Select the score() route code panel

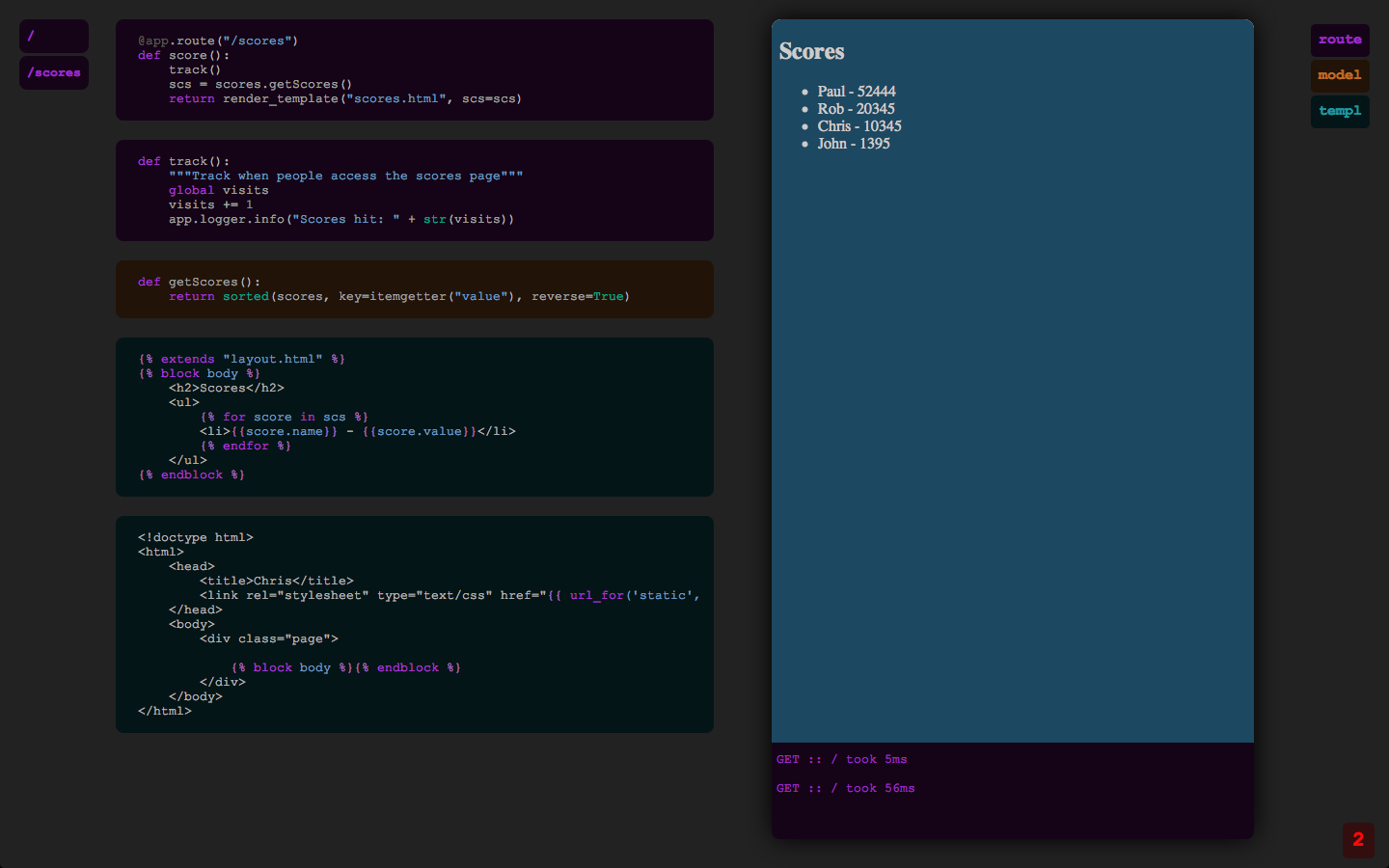click(x=415, y=69)
